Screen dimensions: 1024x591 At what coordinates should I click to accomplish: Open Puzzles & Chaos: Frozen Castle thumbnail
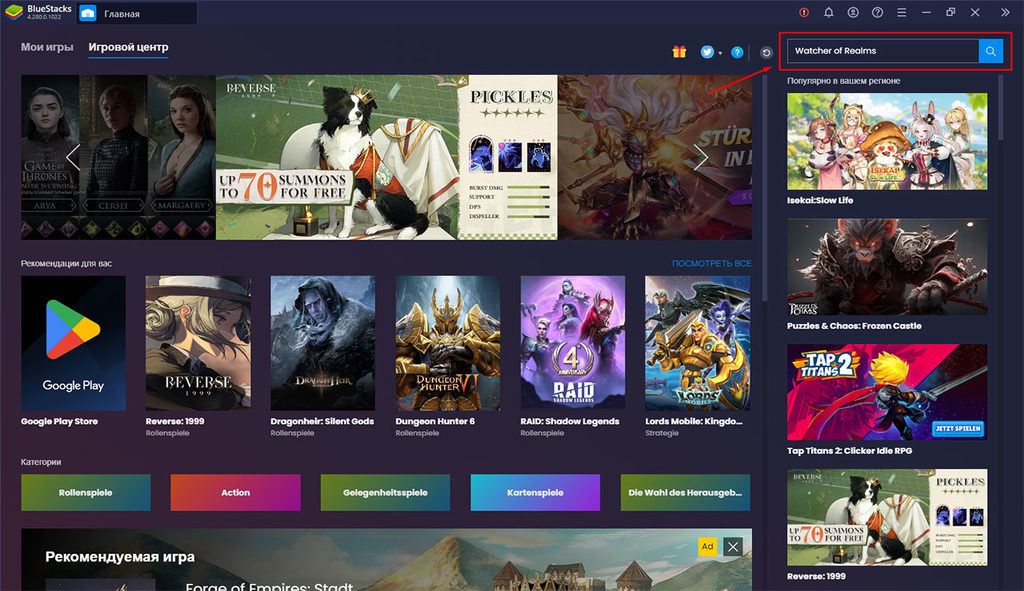[x=887, y=266]
